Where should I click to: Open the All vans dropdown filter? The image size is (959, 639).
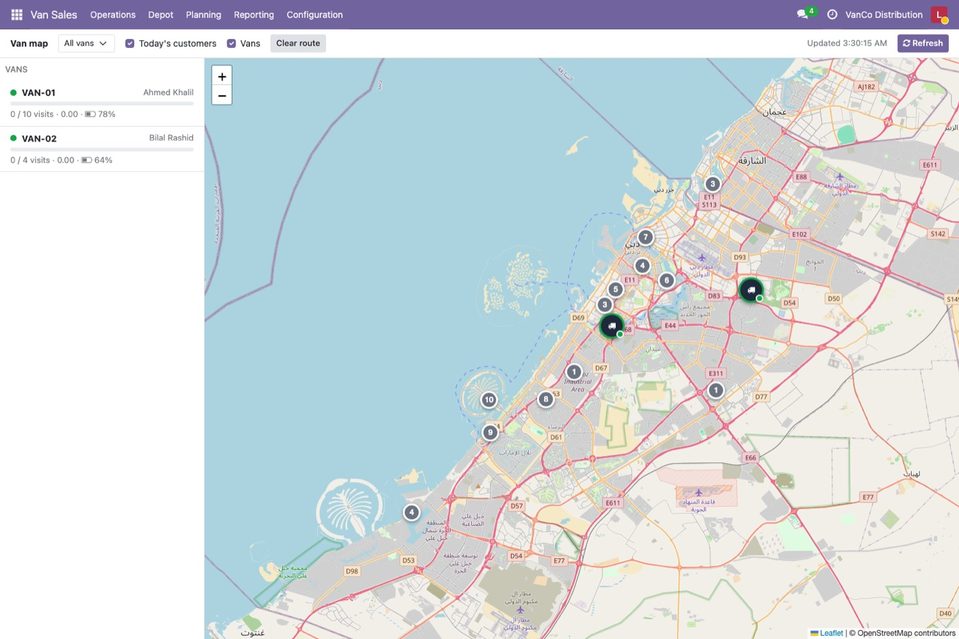coord(86,43)
